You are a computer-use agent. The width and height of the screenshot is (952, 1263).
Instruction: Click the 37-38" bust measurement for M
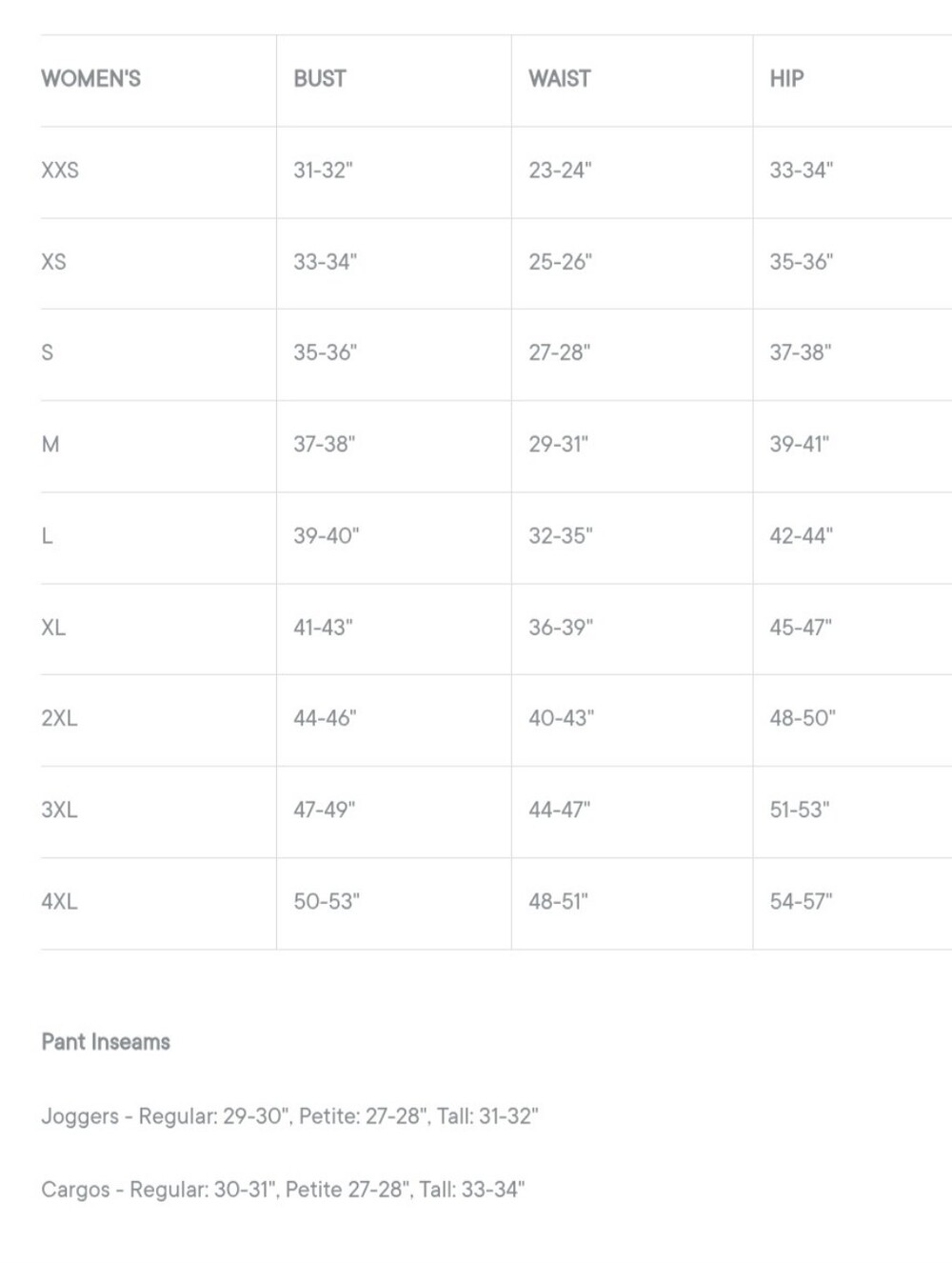[x=324, y=445]
